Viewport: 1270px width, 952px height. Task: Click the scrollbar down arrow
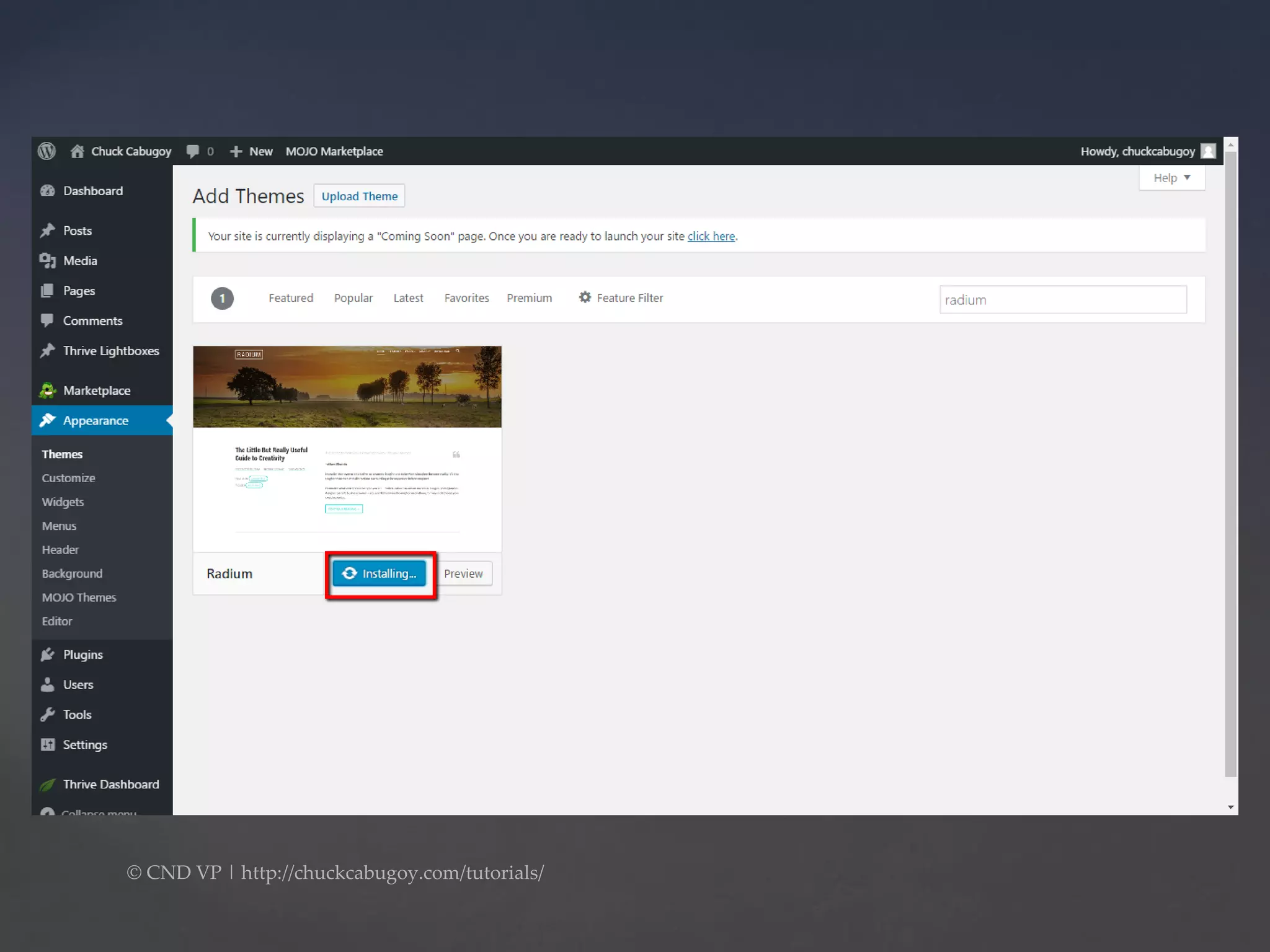1231,807
